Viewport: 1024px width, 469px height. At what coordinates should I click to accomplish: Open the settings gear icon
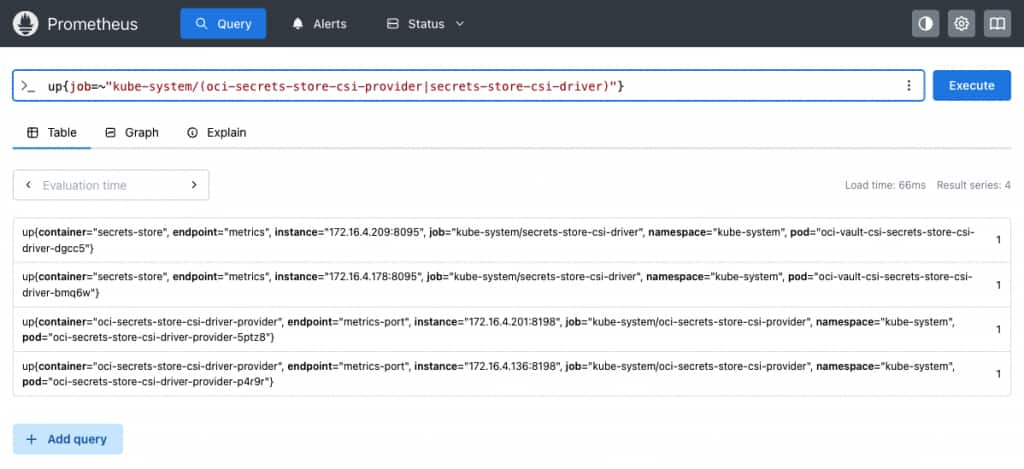coord(961,24)
